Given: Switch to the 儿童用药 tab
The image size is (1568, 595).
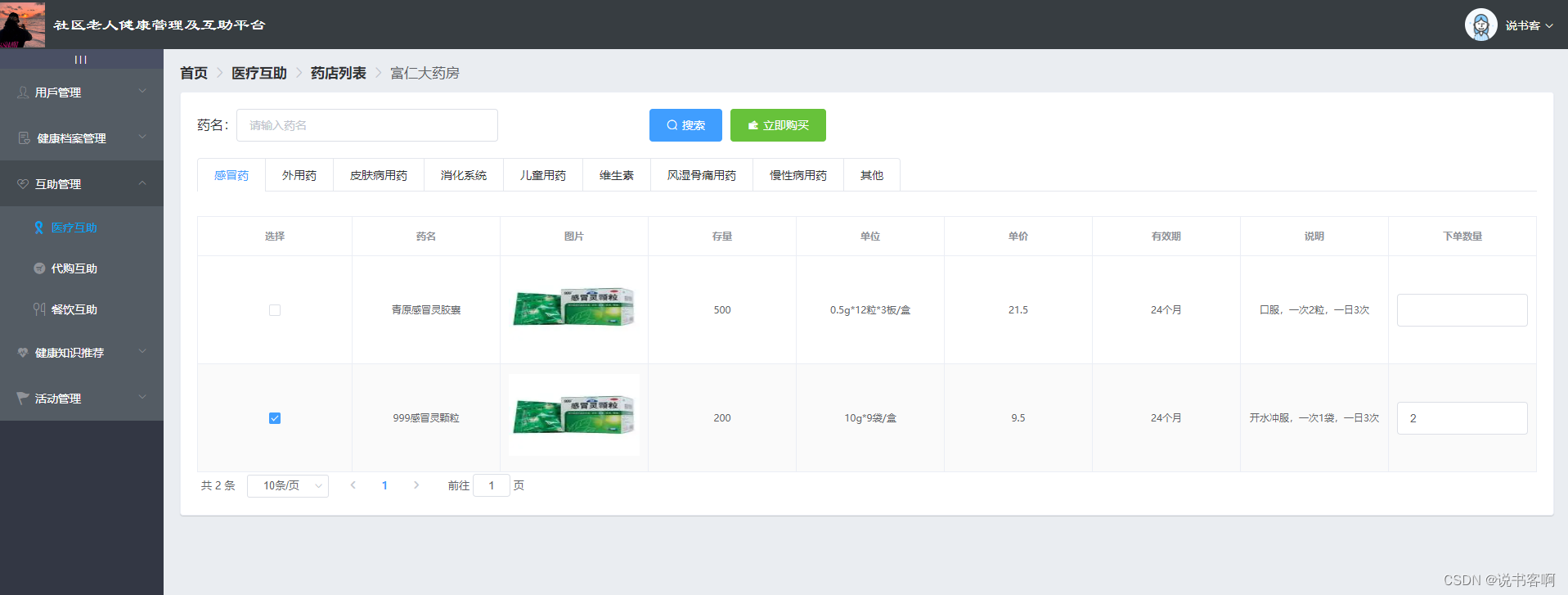Looking at the screenshot, I should [x=543, y=175].
